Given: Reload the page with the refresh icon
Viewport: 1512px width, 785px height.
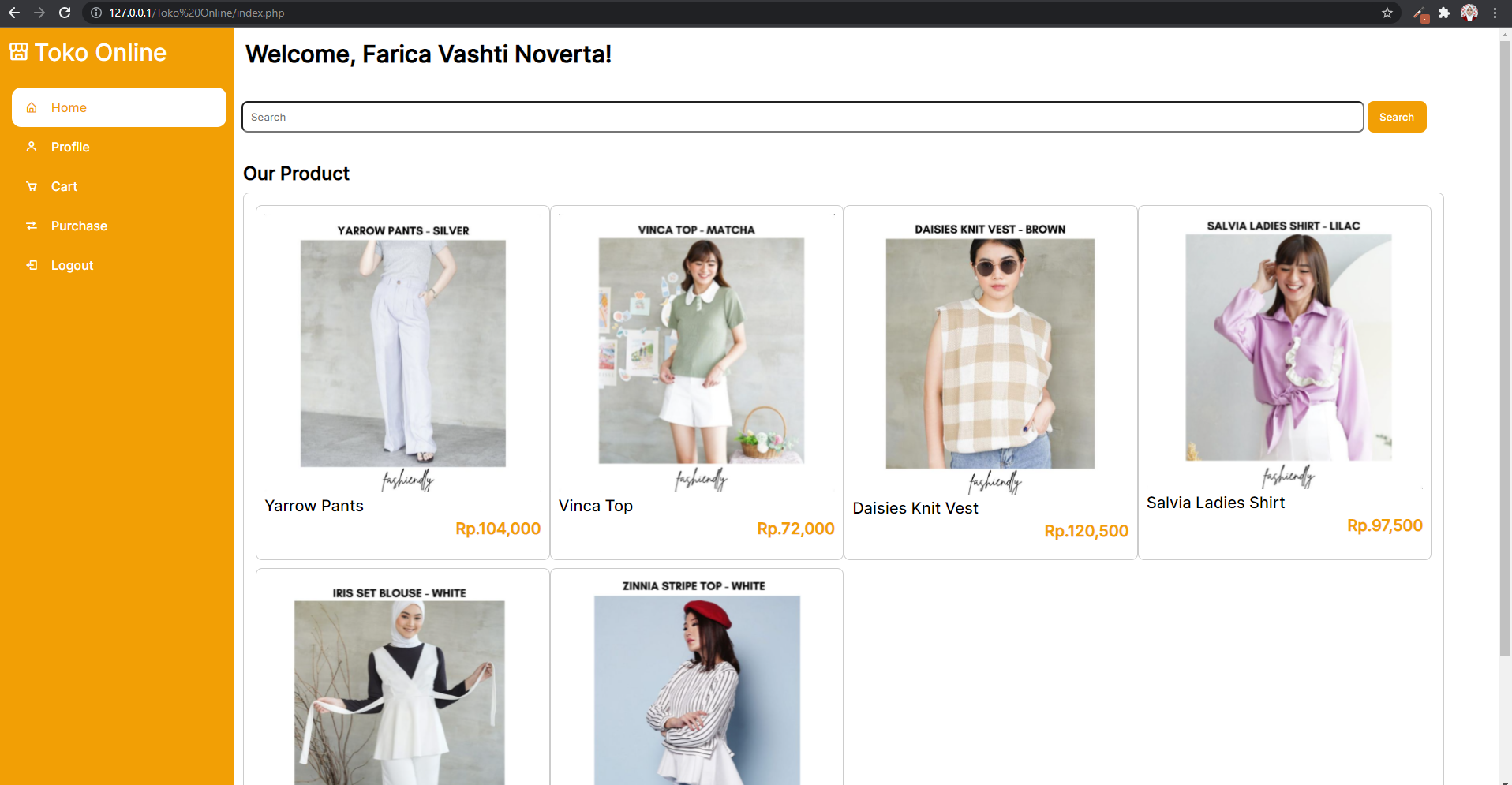Looking at the screenshot, I should click(x=64, y=13).
